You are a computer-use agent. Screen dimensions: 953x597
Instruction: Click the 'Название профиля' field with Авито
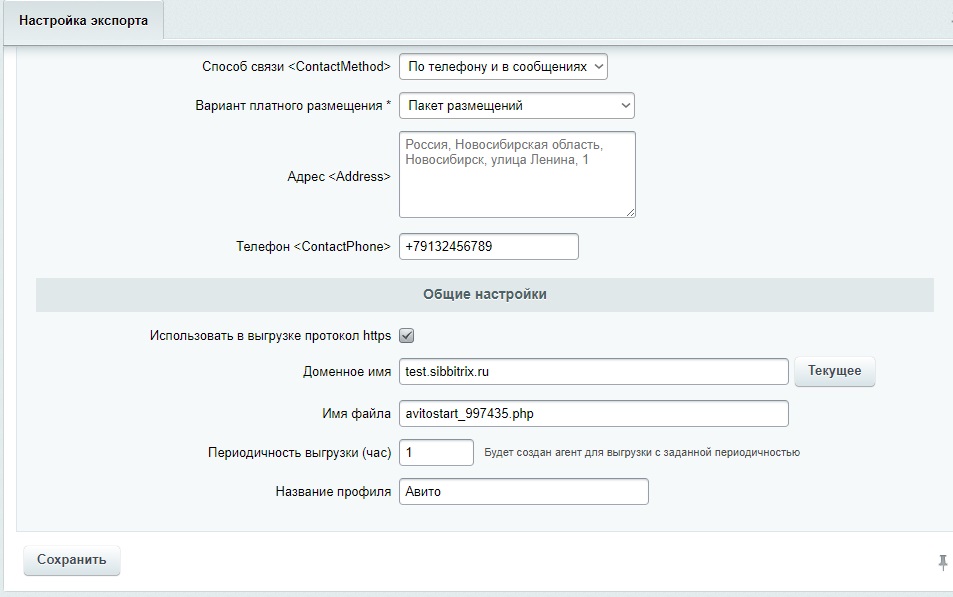coord(523,492)
